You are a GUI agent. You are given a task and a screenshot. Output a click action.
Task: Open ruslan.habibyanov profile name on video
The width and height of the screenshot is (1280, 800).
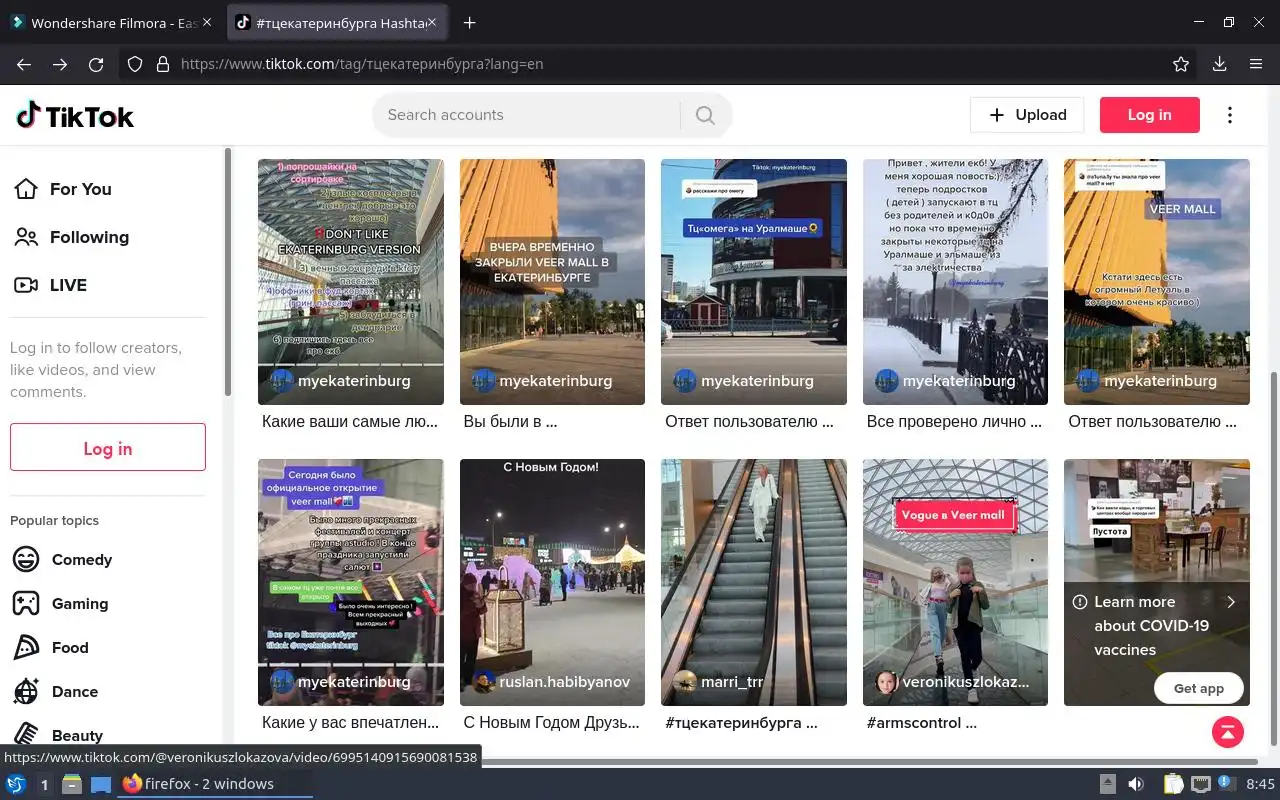coord(564,682)
